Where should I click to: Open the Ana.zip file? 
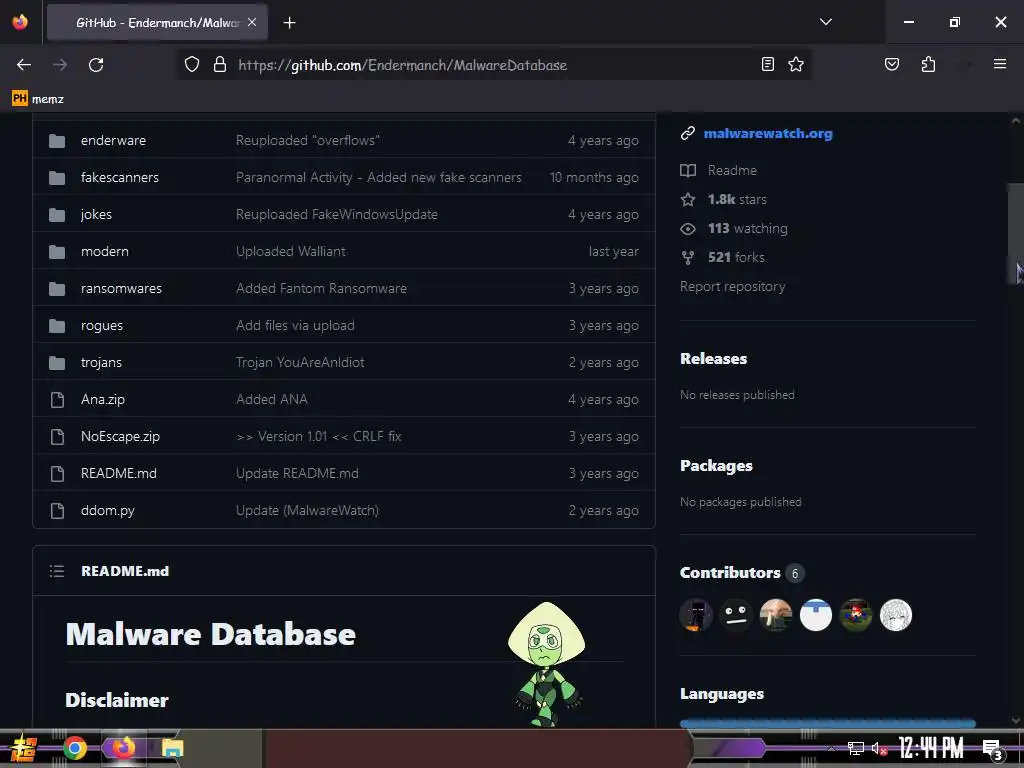[x=103, y=400]
